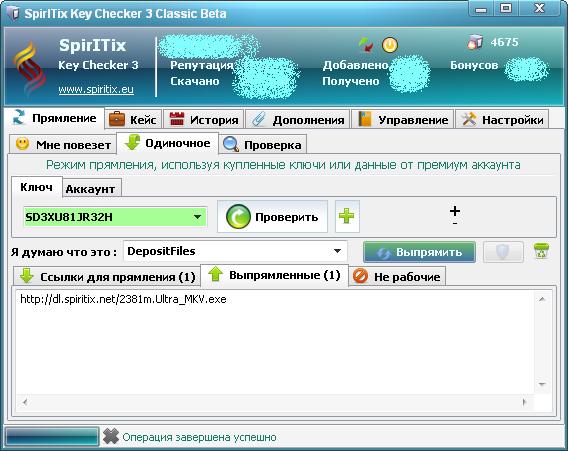Click the black plus sign expander
Viewport: 568px width, 451px height.
coord(455,211)
